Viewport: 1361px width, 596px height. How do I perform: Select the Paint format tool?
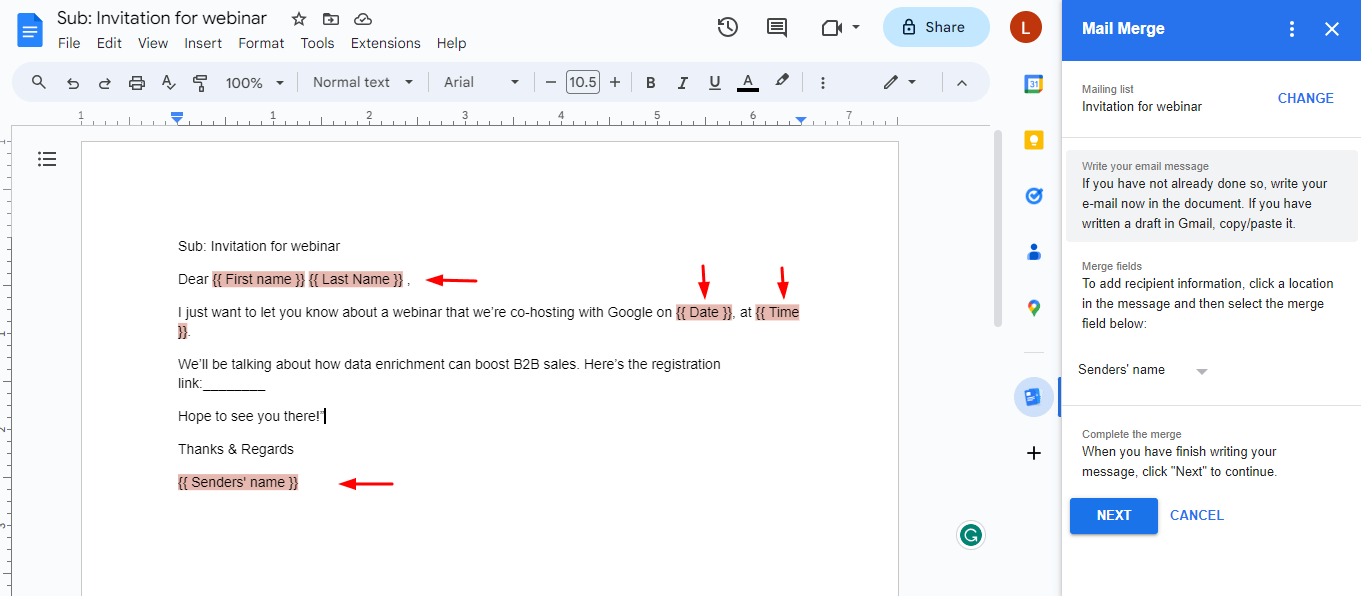pyautogui.click(x=200, y=82)
